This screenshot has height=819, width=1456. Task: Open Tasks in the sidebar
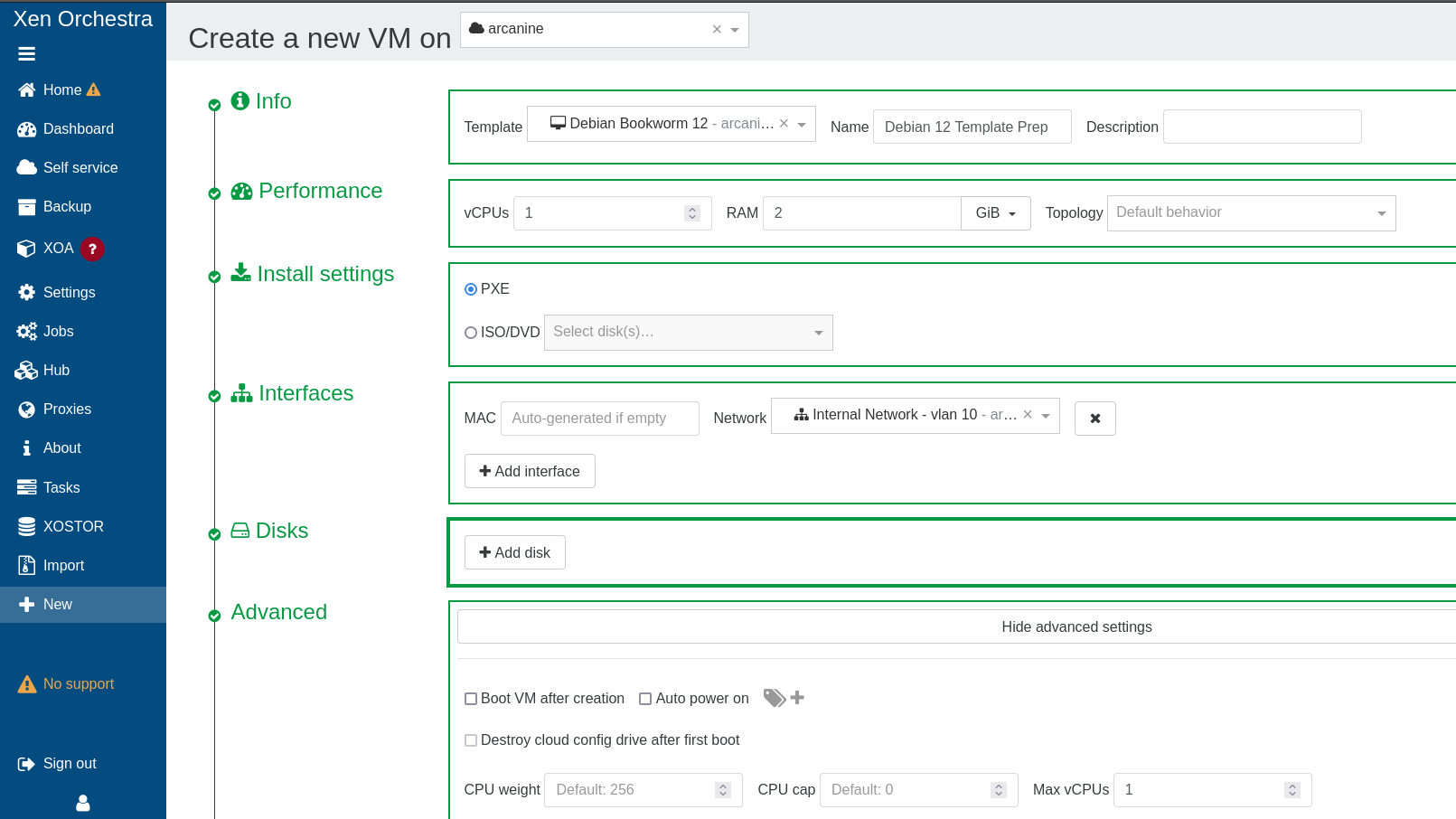(83, 487)
